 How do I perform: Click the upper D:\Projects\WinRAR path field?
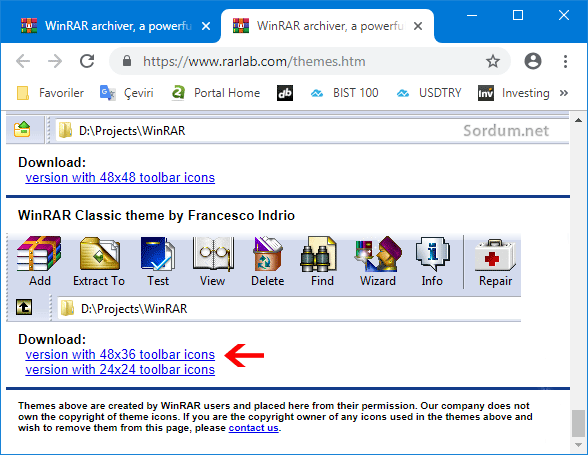312,131
